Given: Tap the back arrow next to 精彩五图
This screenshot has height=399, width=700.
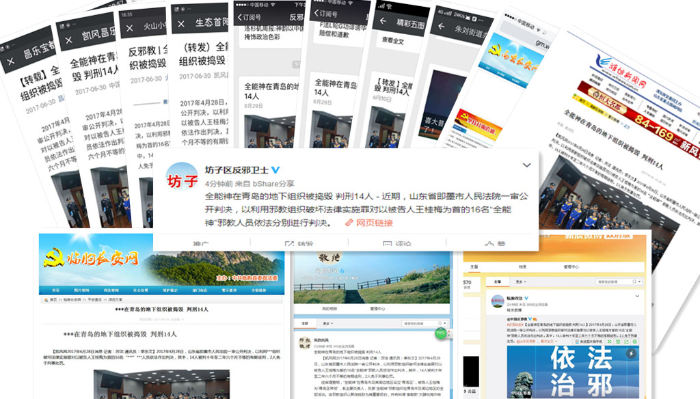Looking at the screenshot, I should [383, 21].
